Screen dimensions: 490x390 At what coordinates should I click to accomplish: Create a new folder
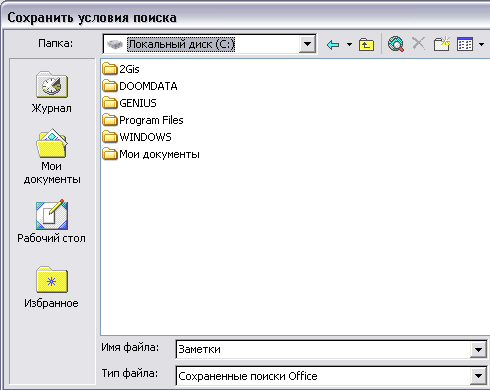point(442,44)
